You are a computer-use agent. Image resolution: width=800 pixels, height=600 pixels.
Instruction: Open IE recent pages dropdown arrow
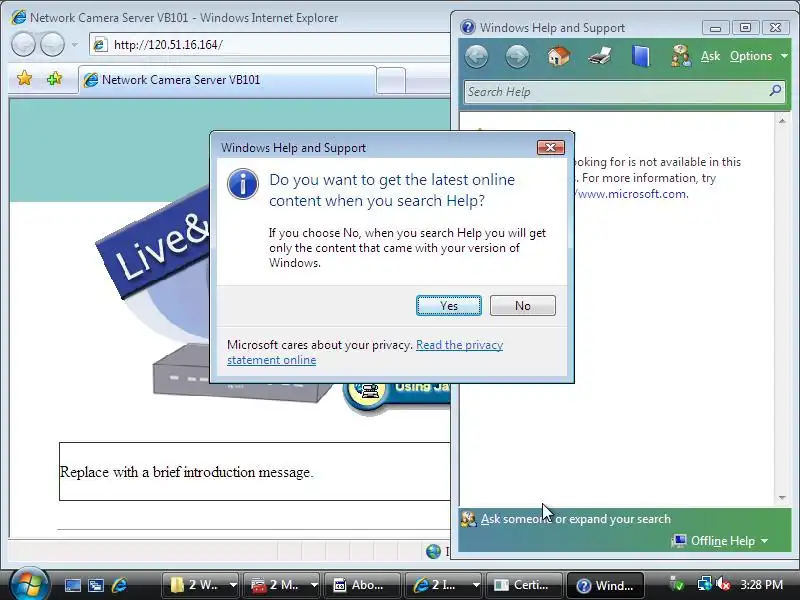tap(74, 45)
